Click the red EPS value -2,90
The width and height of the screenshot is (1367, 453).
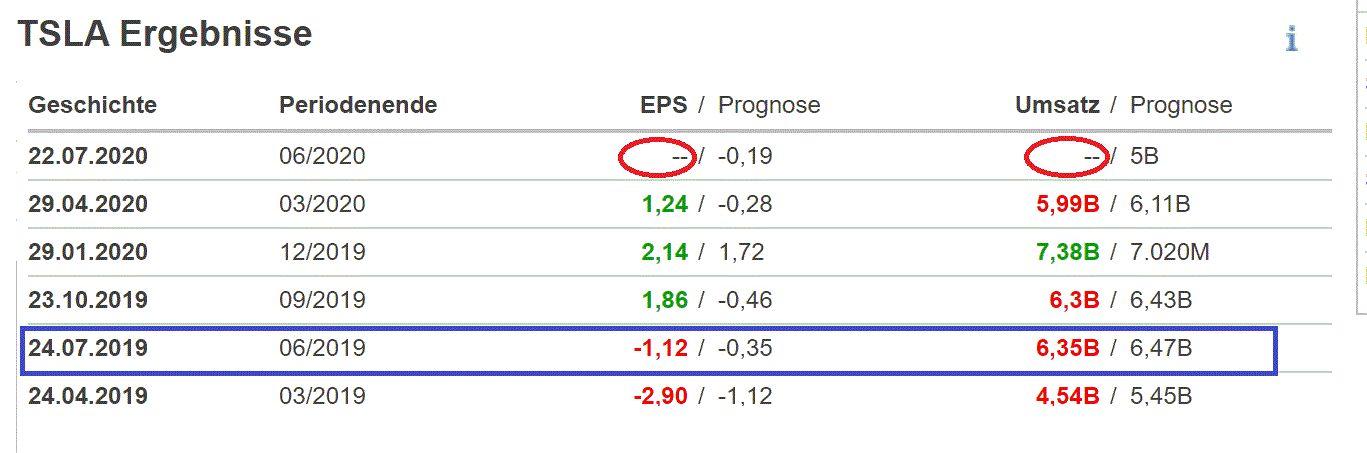click(661, 396)
